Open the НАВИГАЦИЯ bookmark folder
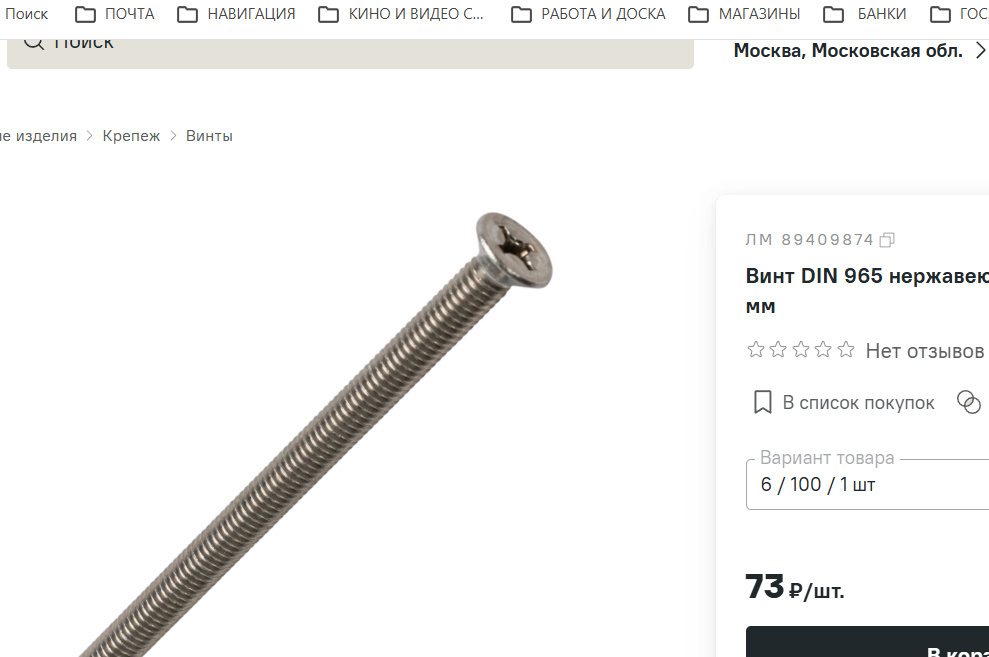The image size is (989, 657). tap(237, 14)
